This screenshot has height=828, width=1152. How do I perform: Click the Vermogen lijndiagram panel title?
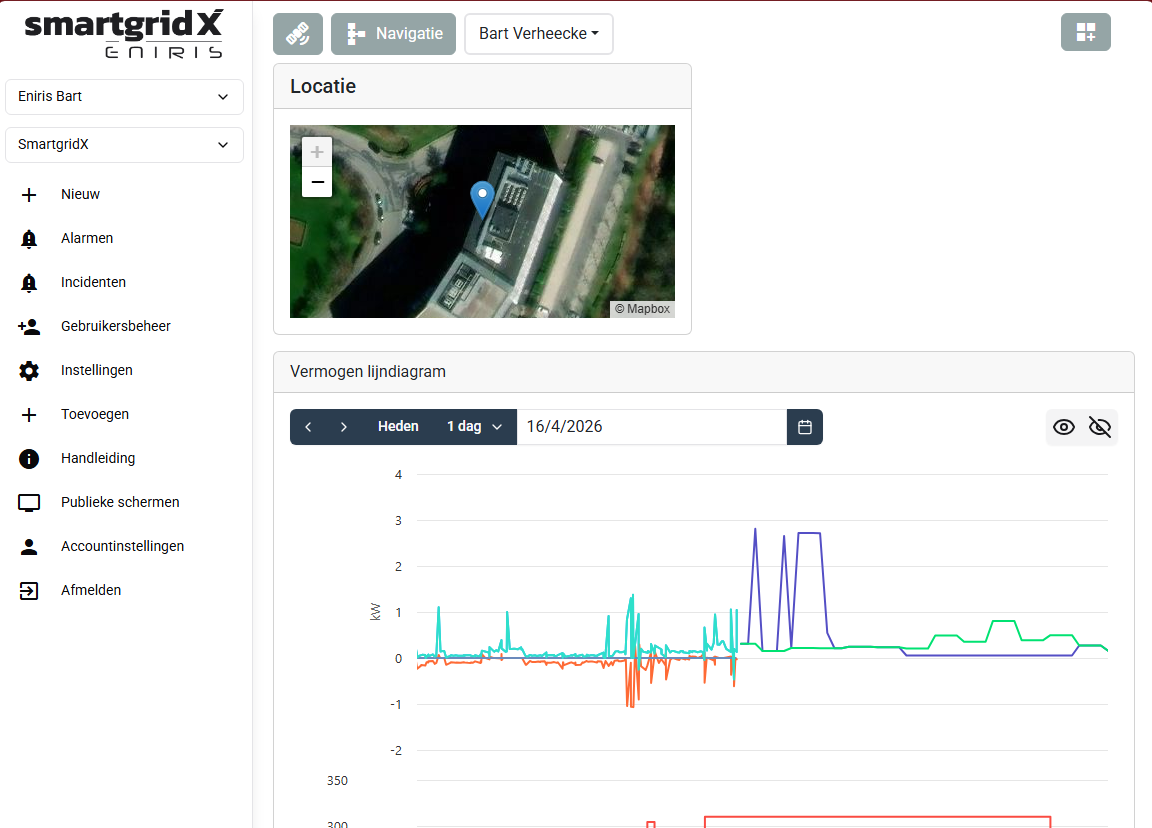[x=367, y=372]
